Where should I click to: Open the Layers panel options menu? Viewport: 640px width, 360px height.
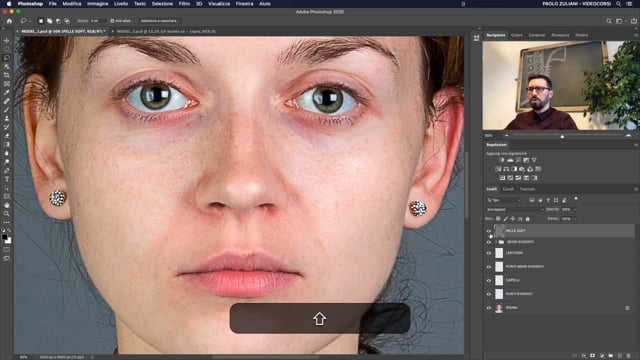click(636, 189)
